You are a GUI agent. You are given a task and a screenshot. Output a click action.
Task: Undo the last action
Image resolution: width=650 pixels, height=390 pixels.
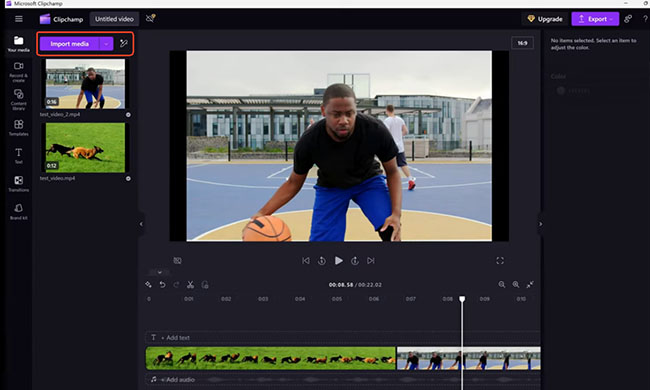pos(162,284)
